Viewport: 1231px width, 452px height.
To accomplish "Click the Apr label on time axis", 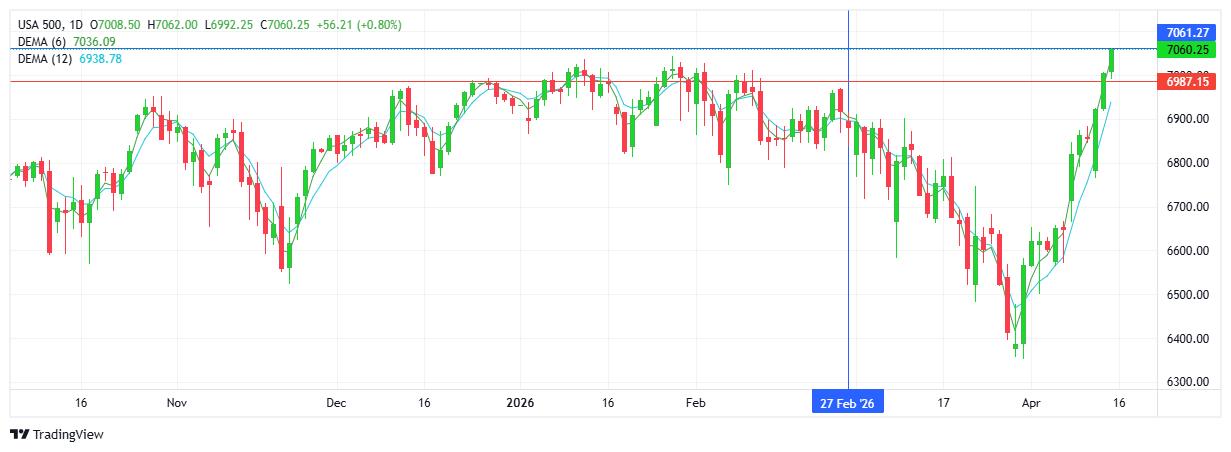I will tap(1031, 403).
